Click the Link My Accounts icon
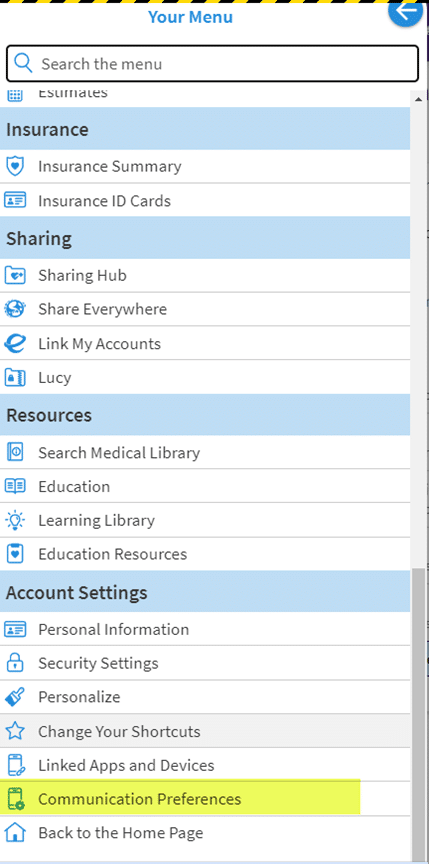The height and width of the screenshot is (864, 429). click(x=15, y=343)
